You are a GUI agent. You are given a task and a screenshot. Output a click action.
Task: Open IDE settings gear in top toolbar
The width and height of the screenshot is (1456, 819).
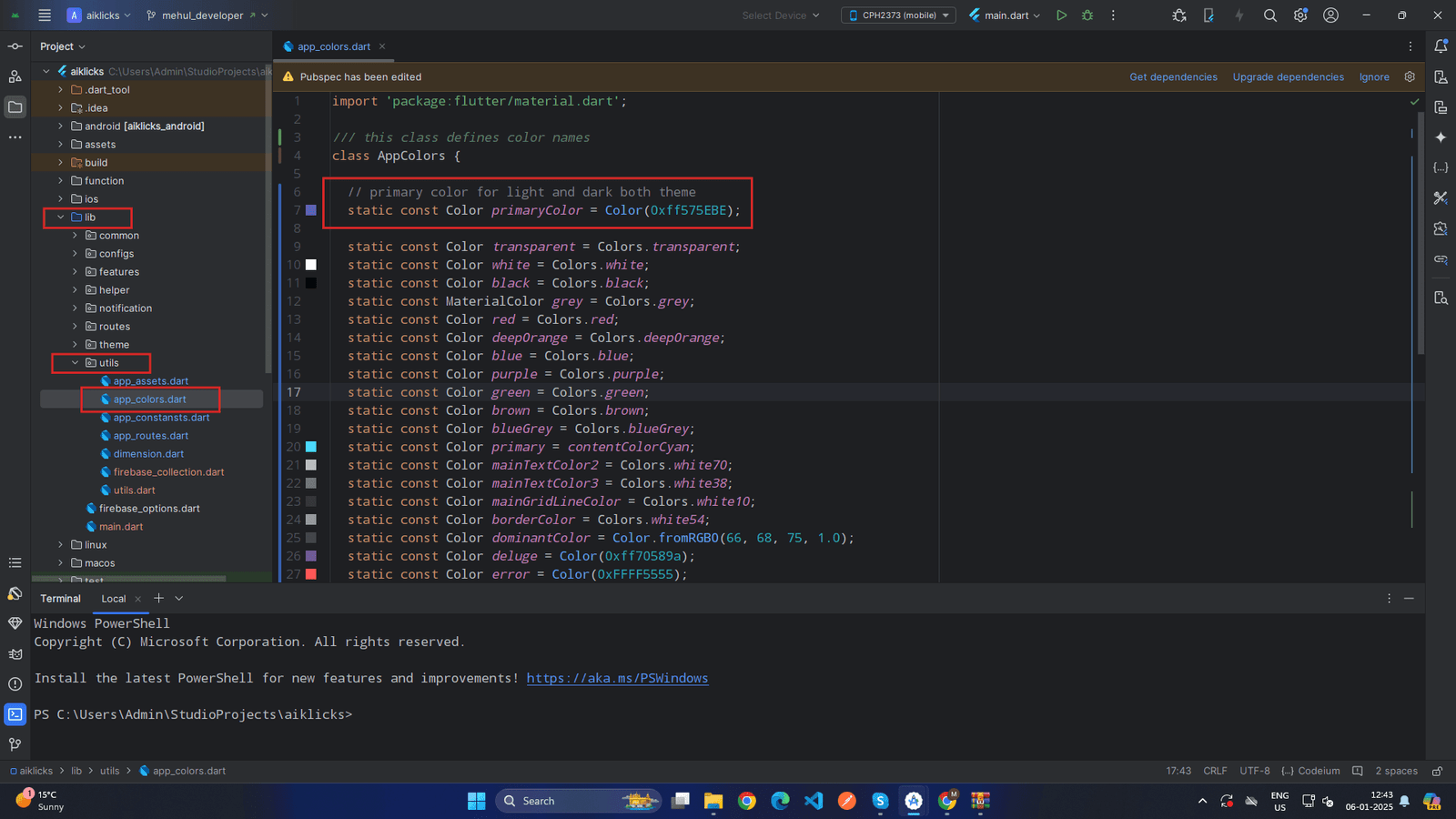click(x=1300, y=15)
